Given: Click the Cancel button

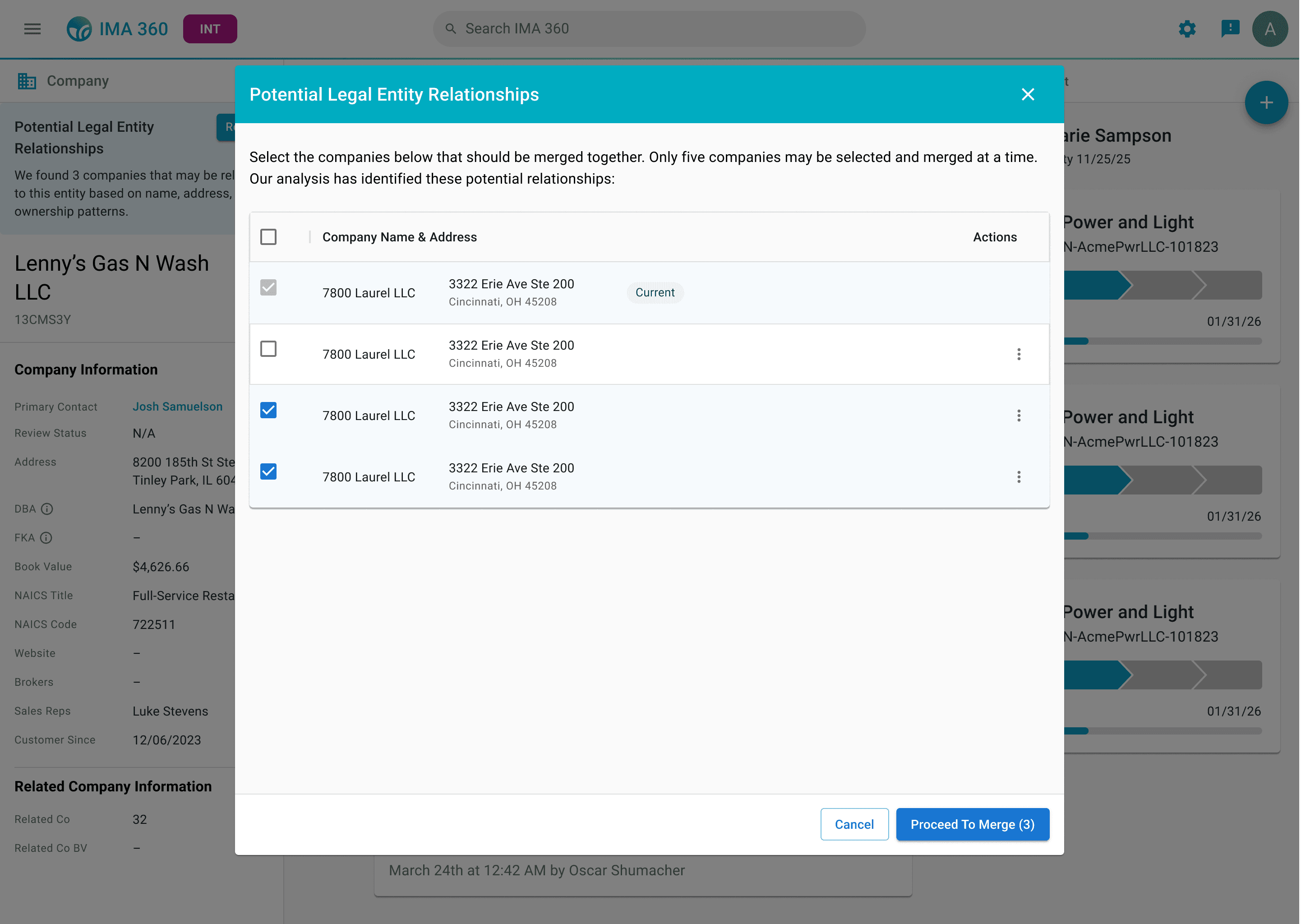Looking at the screenshot, I should point(854,824).
